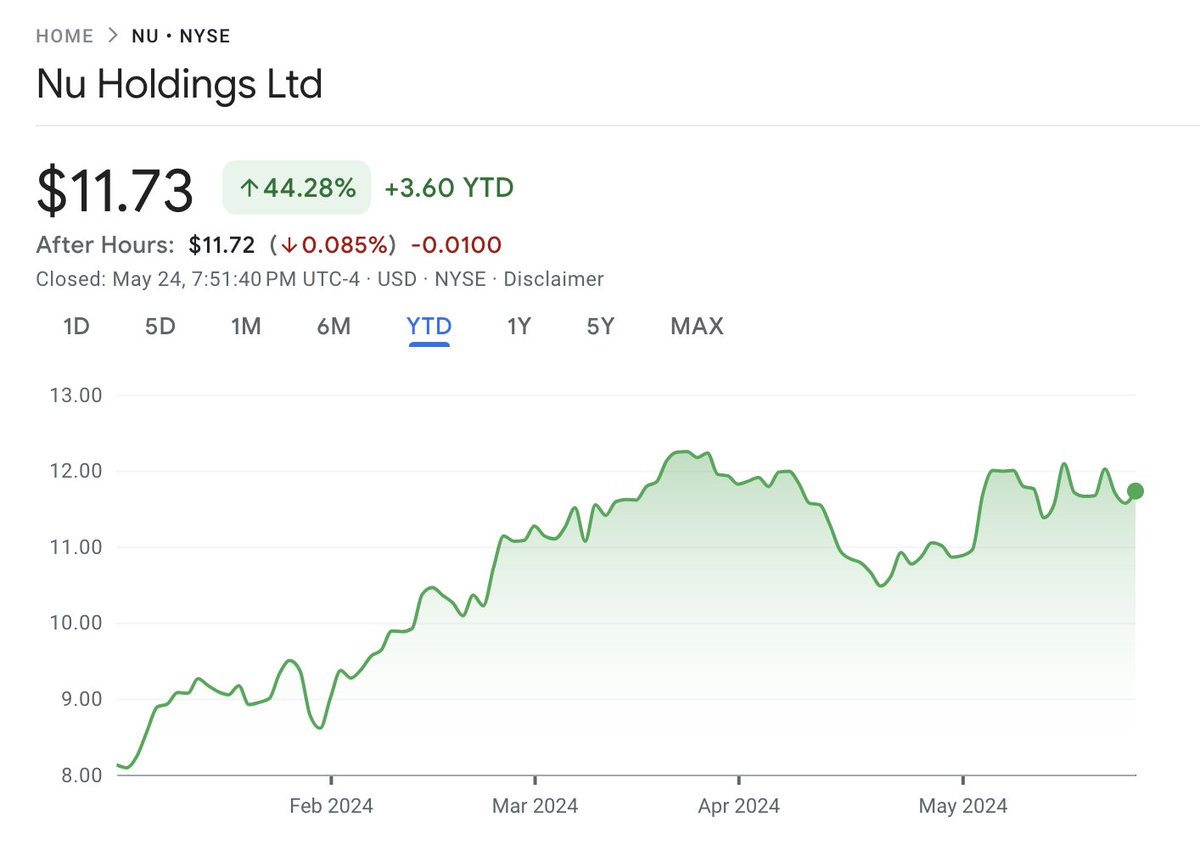Click the breadcrumb chevron separator
Screen dimensions: 1200x845
[112, 36]
